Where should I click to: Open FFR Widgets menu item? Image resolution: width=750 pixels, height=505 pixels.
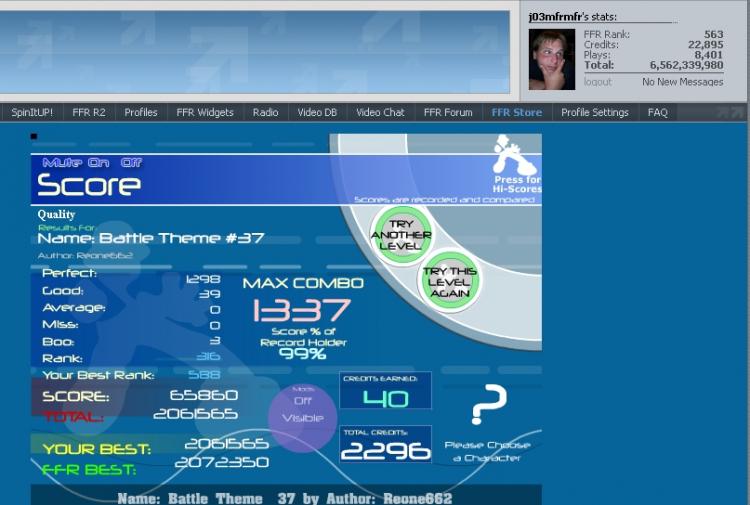pos(205,112)
